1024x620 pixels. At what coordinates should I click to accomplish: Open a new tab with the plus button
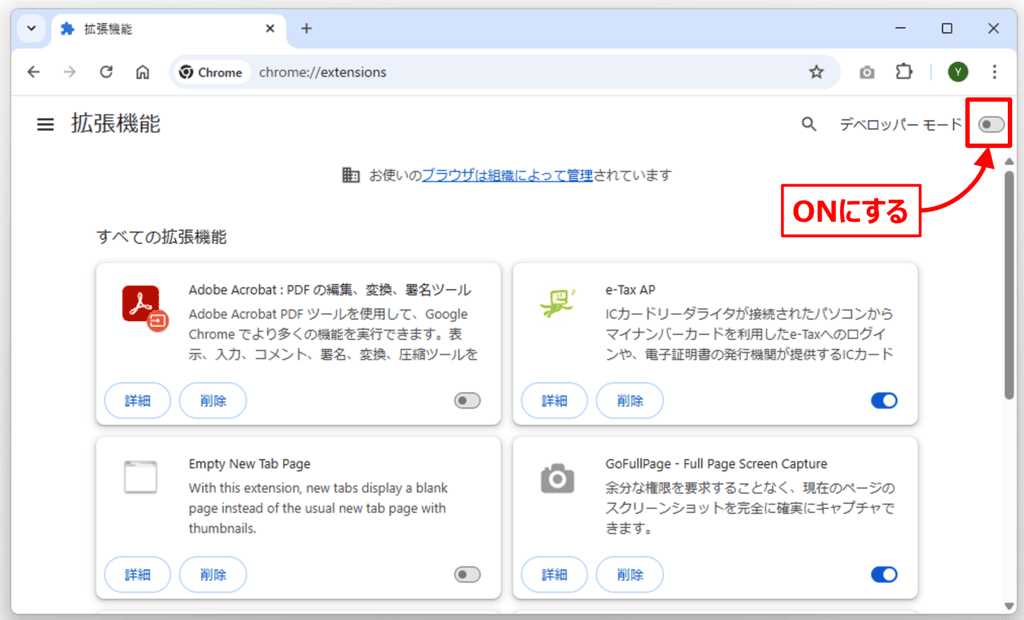click(306, 29)
